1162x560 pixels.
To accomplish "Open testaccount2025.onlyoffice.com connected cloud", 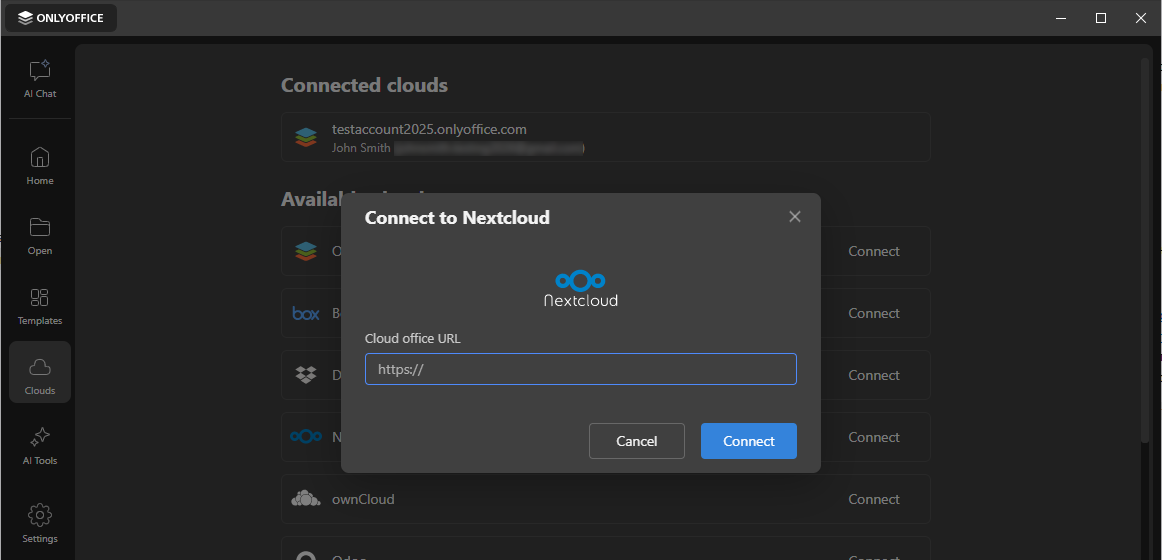I will click(605, 137).
